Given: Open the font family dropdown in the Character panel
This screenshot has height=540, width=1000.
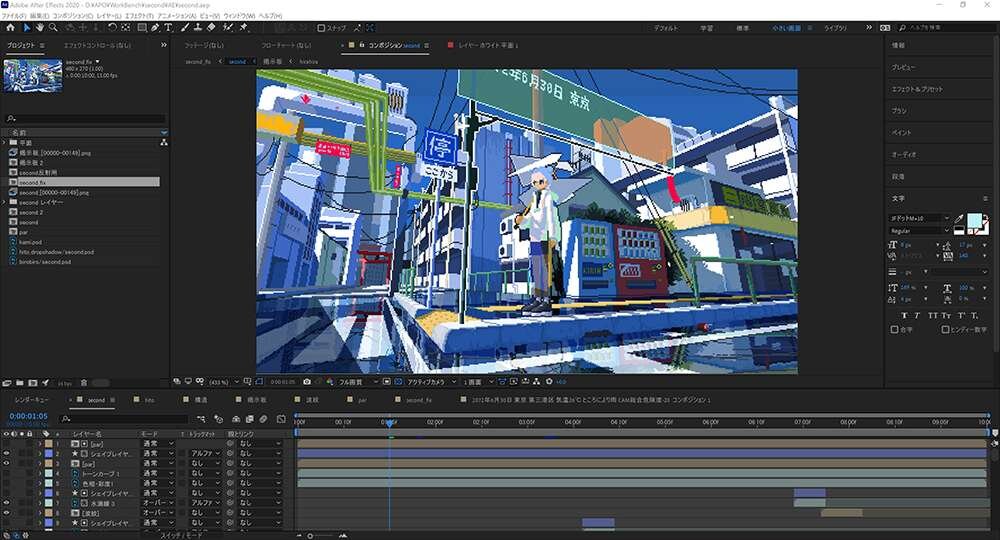Looking at the screenshot, I should [x=919, y=218].
